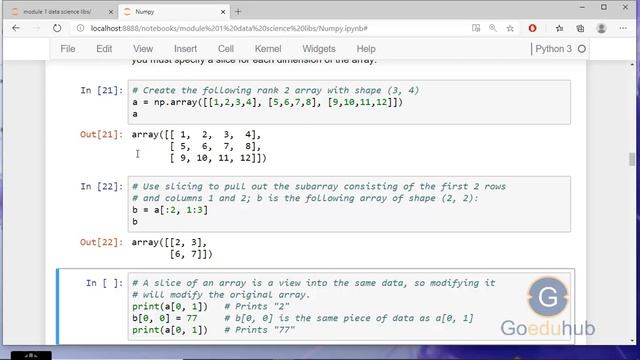Click inside code cell In [22]
The height and width of the screenshot is (360, 640).
pos(349,204)
